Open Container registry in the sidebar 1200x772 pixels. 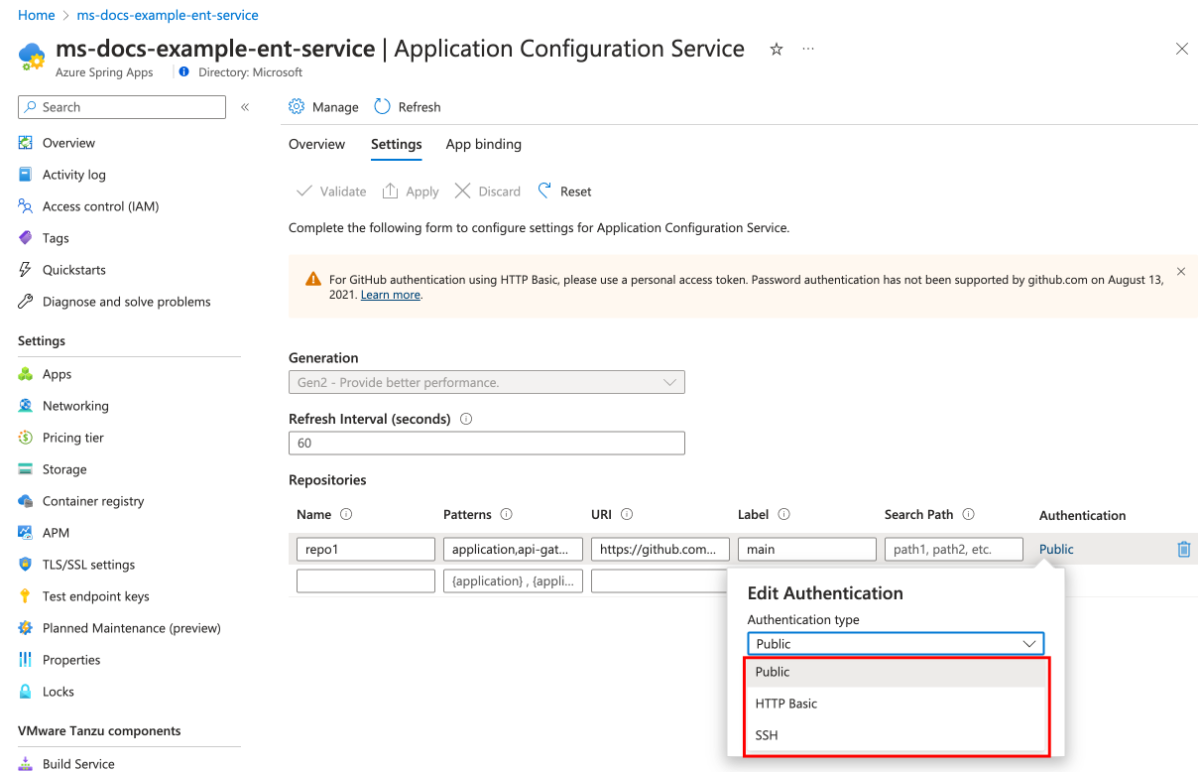pyautogui.click(x=93, y=501)
